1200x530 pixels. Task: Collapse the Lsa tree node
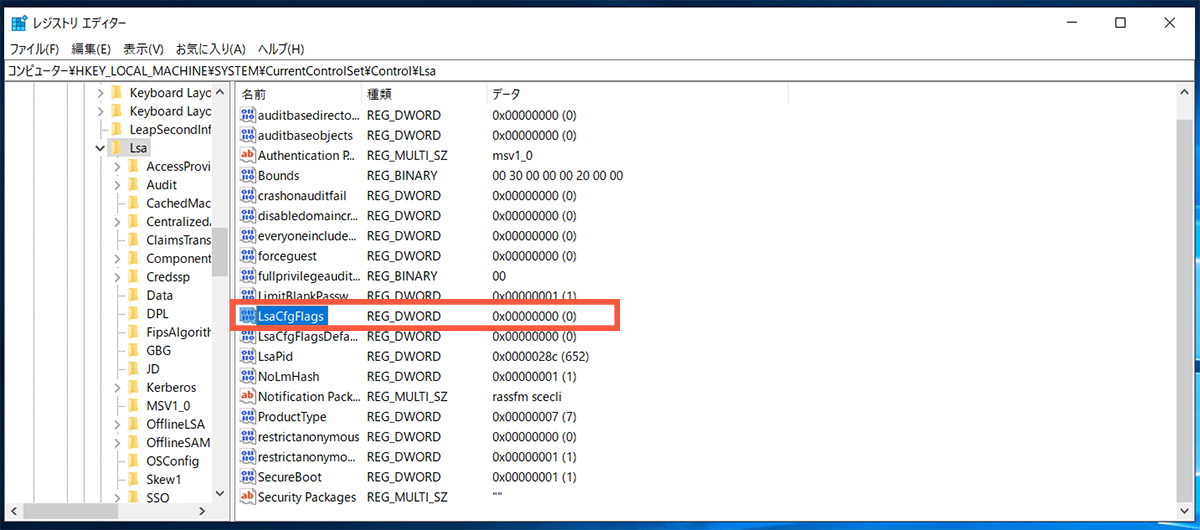point(100,148)
